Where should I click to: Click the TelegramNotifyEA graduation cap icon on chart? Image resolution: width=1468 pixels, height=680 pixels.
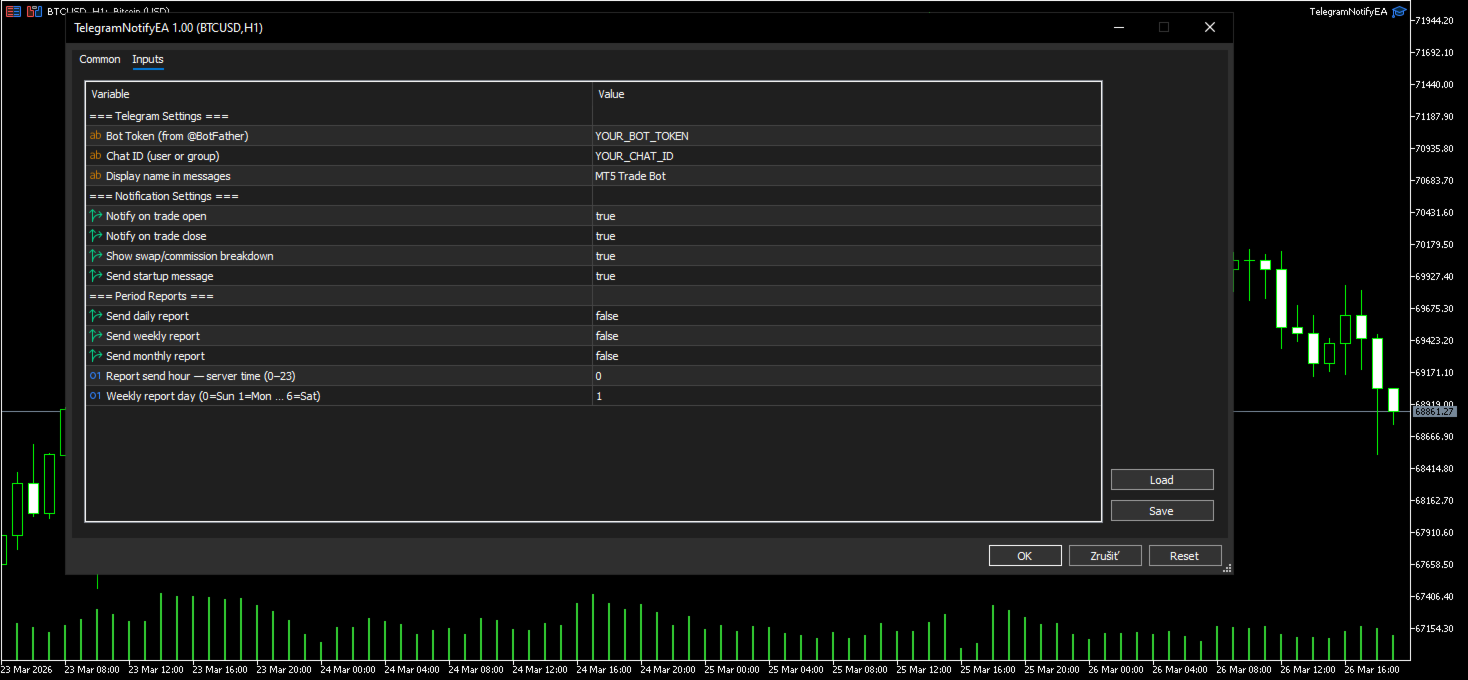pyautogui.click(x=1399, y=11)
